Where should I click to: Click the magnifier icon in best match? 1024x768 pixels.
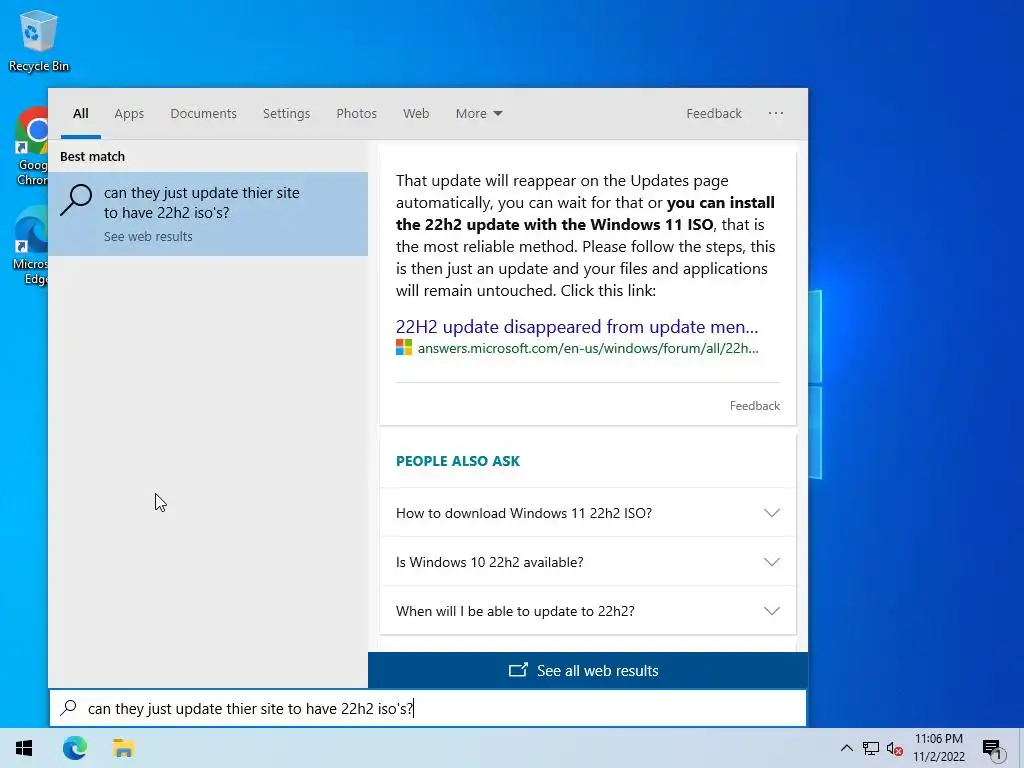click(76, 199)
